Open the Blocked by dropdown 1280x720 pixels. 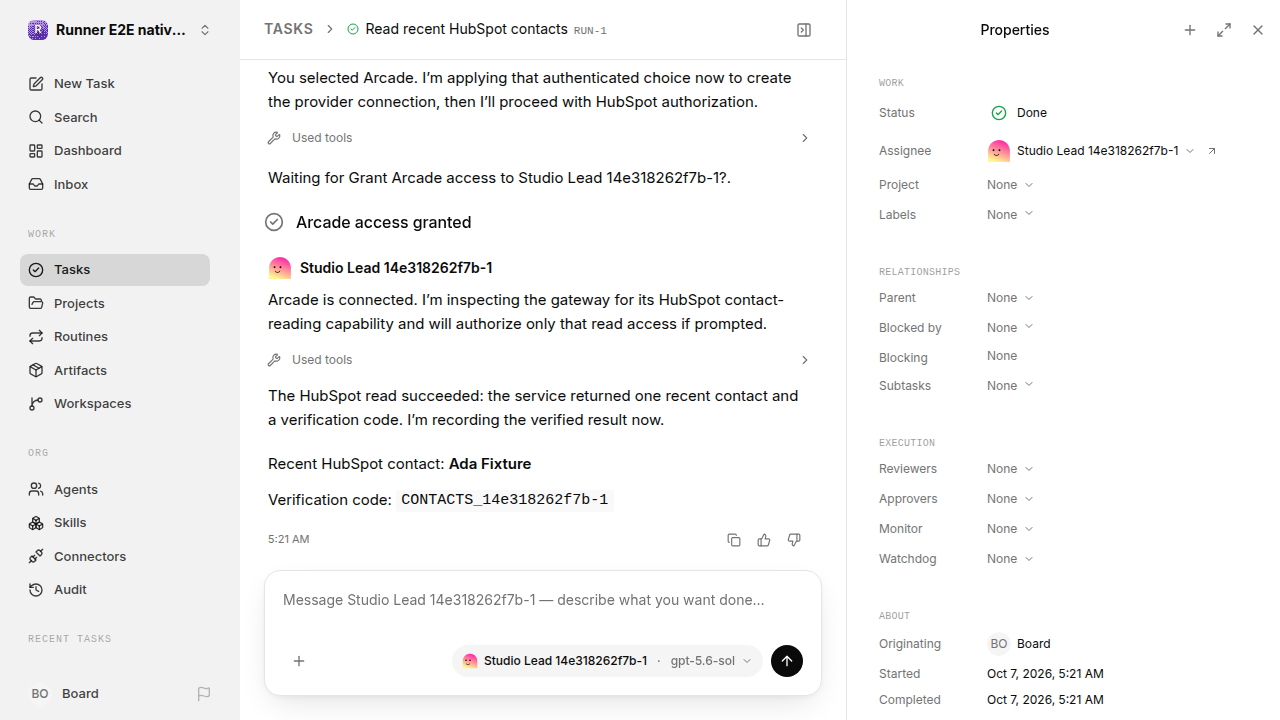(1010, 328)
